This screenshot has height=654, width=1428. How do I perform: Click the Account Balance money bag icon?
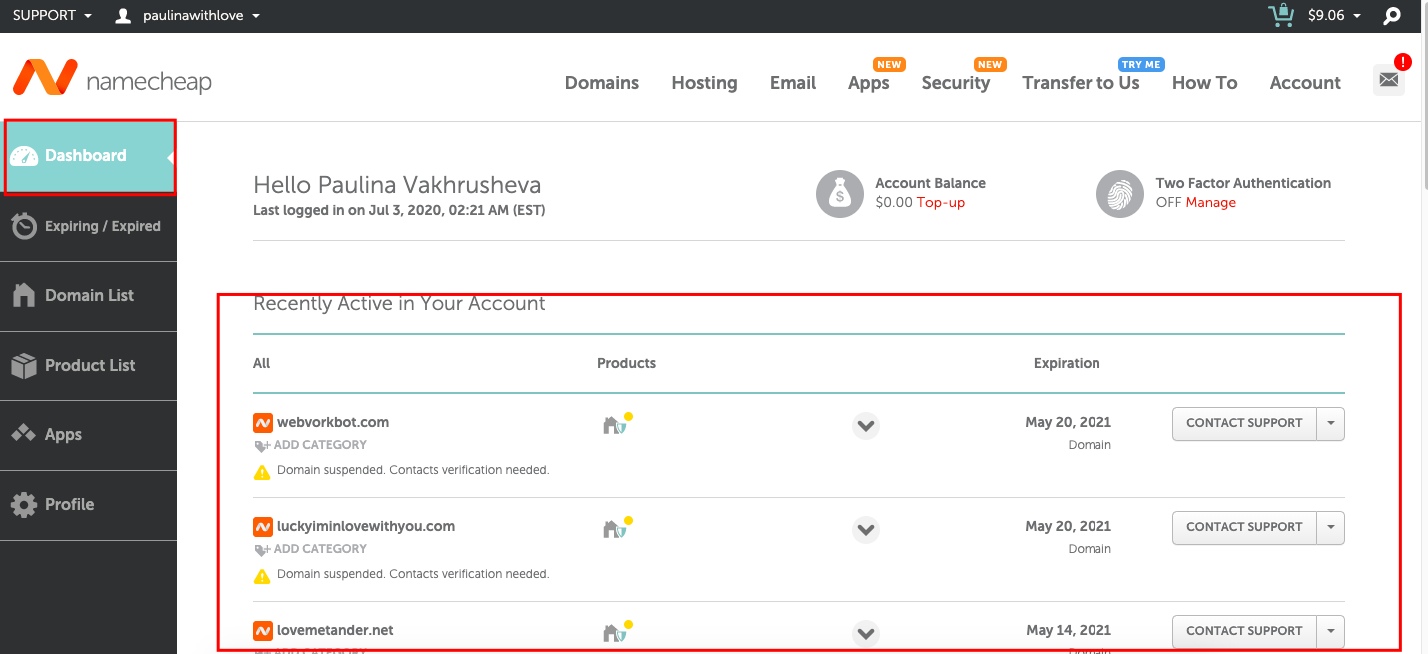coord(840,194)
